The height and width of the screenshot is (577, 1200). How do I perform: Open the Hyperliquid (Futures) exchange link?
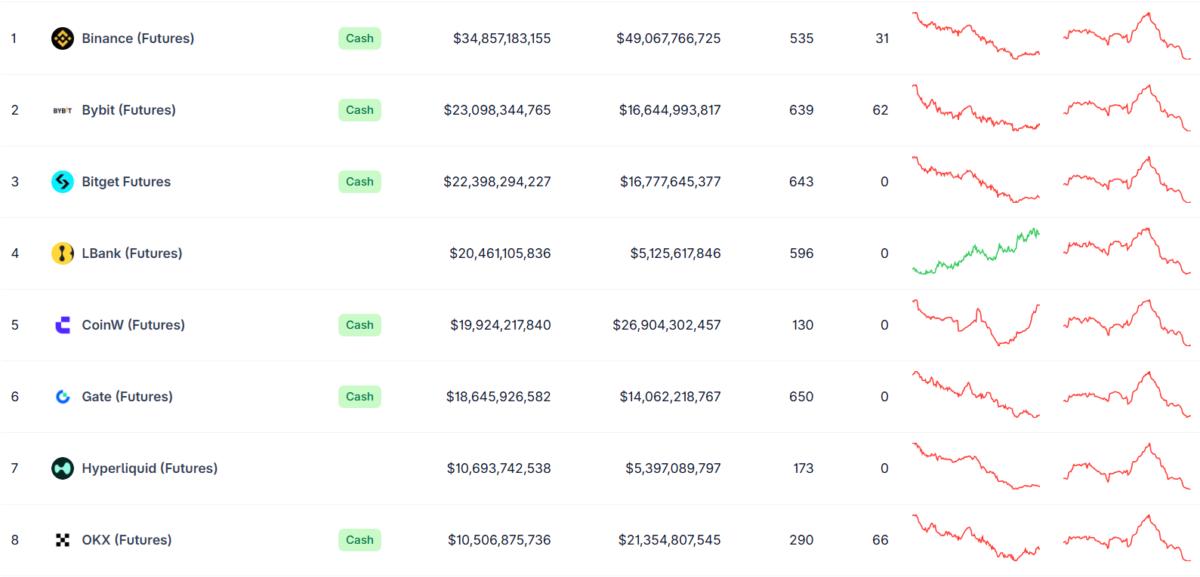click(150, 468)
